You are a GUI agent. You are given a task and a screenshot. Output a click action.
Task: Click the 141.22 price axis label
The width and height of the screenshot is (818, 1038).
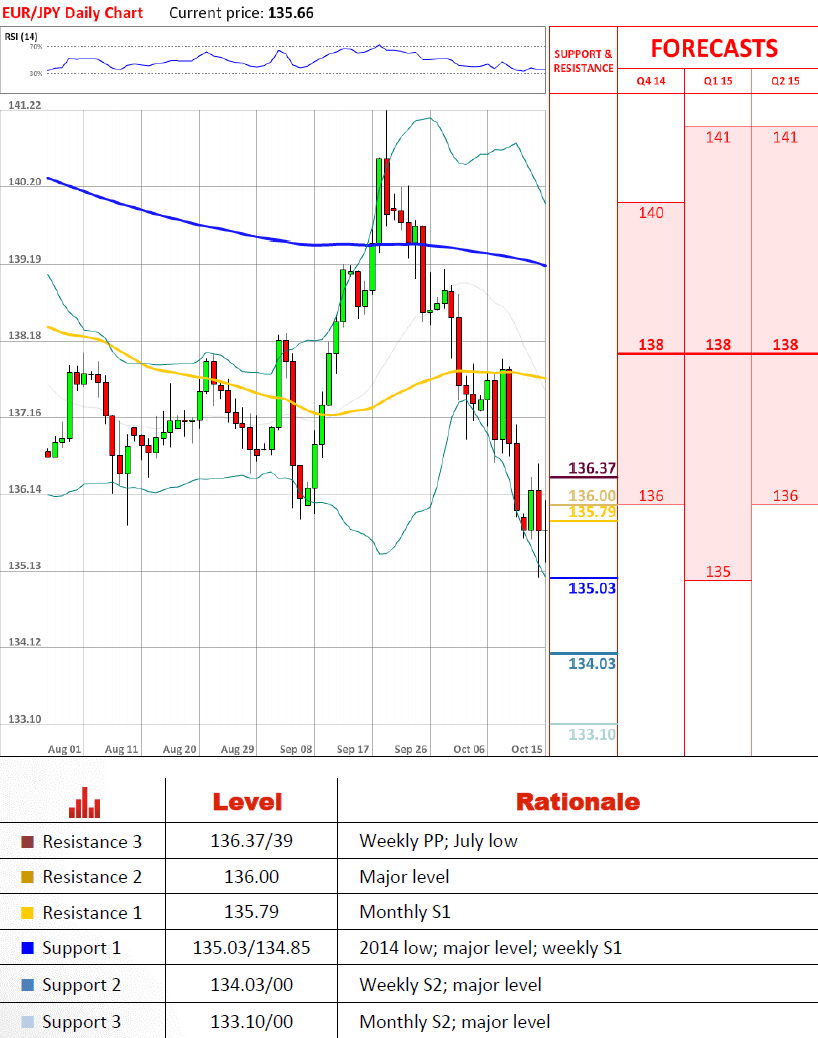[24, 105]
